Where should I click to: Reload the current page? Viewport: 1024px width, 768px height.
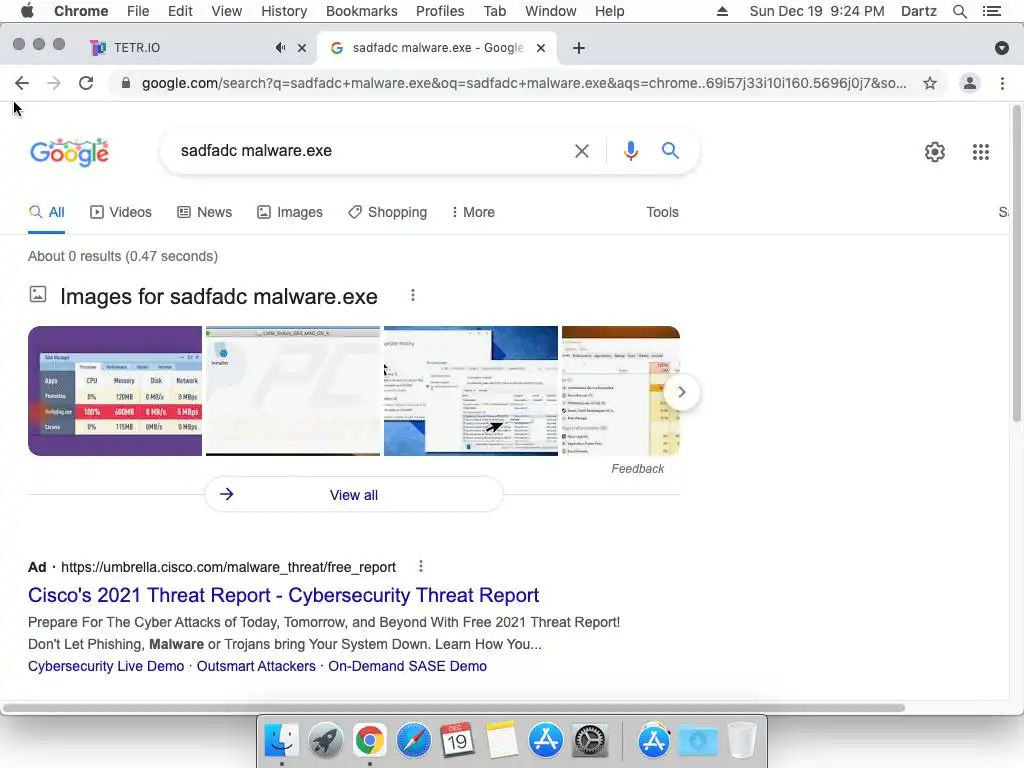click(x=86, y=83)
